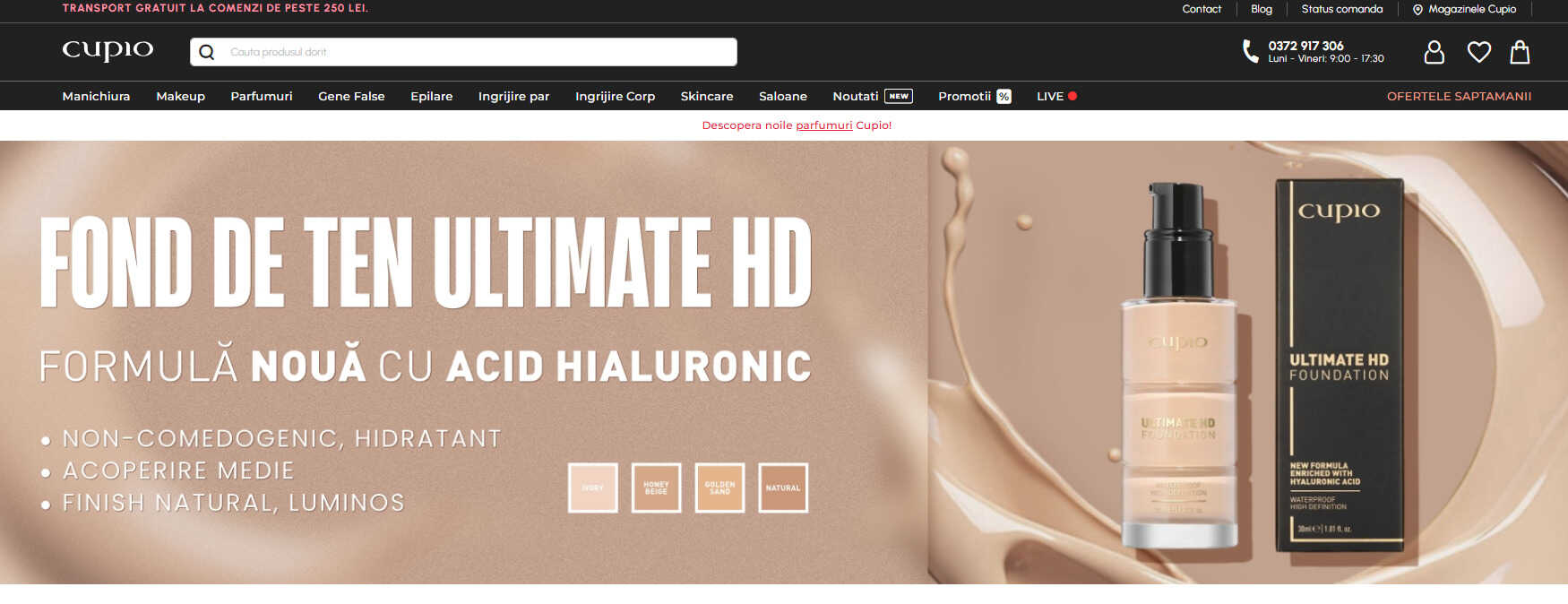Follow the parfumuri link
The image size is (1568, 604).
pos(823,125)
